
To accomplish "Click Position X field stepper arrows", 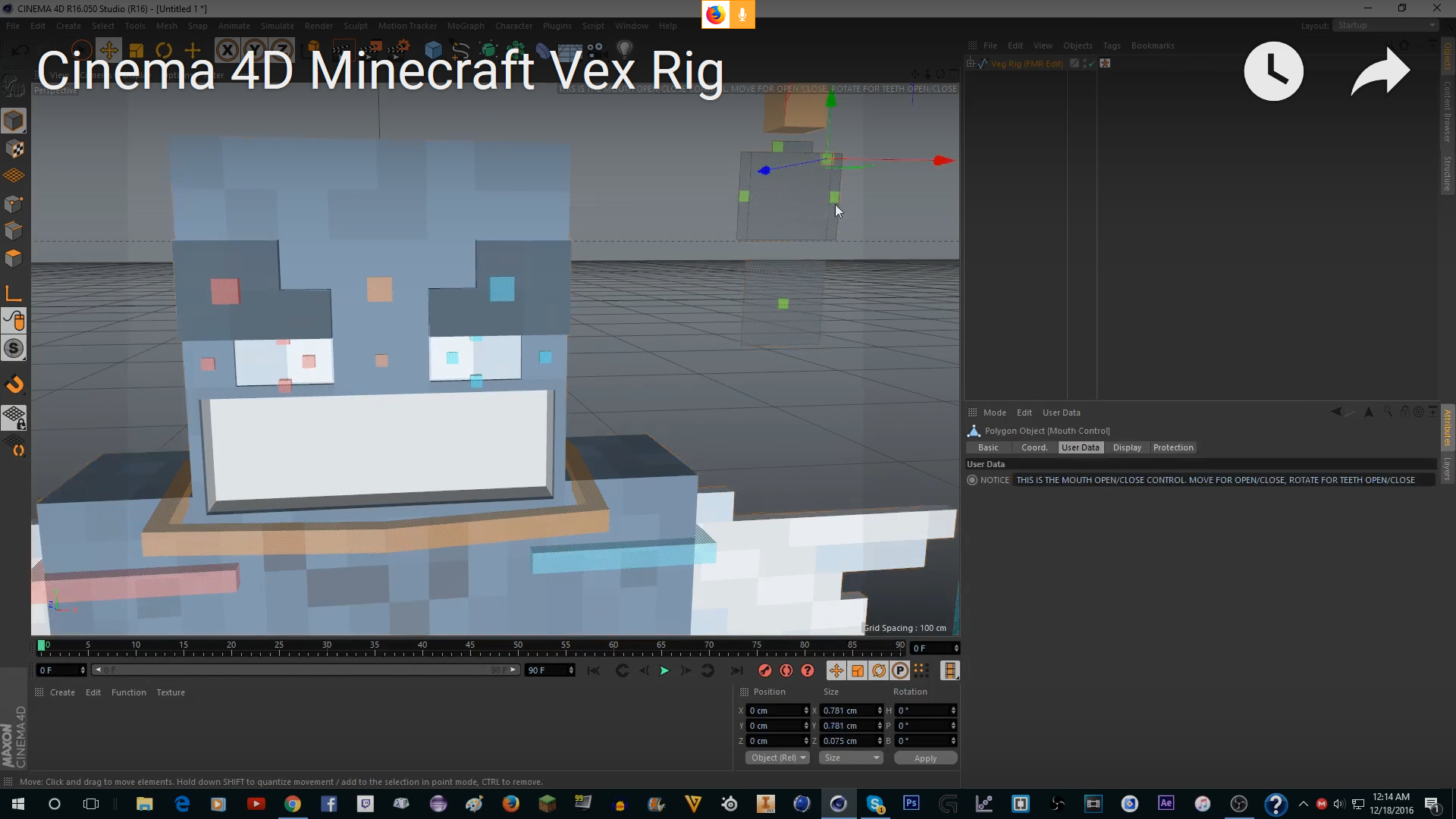I will 806,711.
